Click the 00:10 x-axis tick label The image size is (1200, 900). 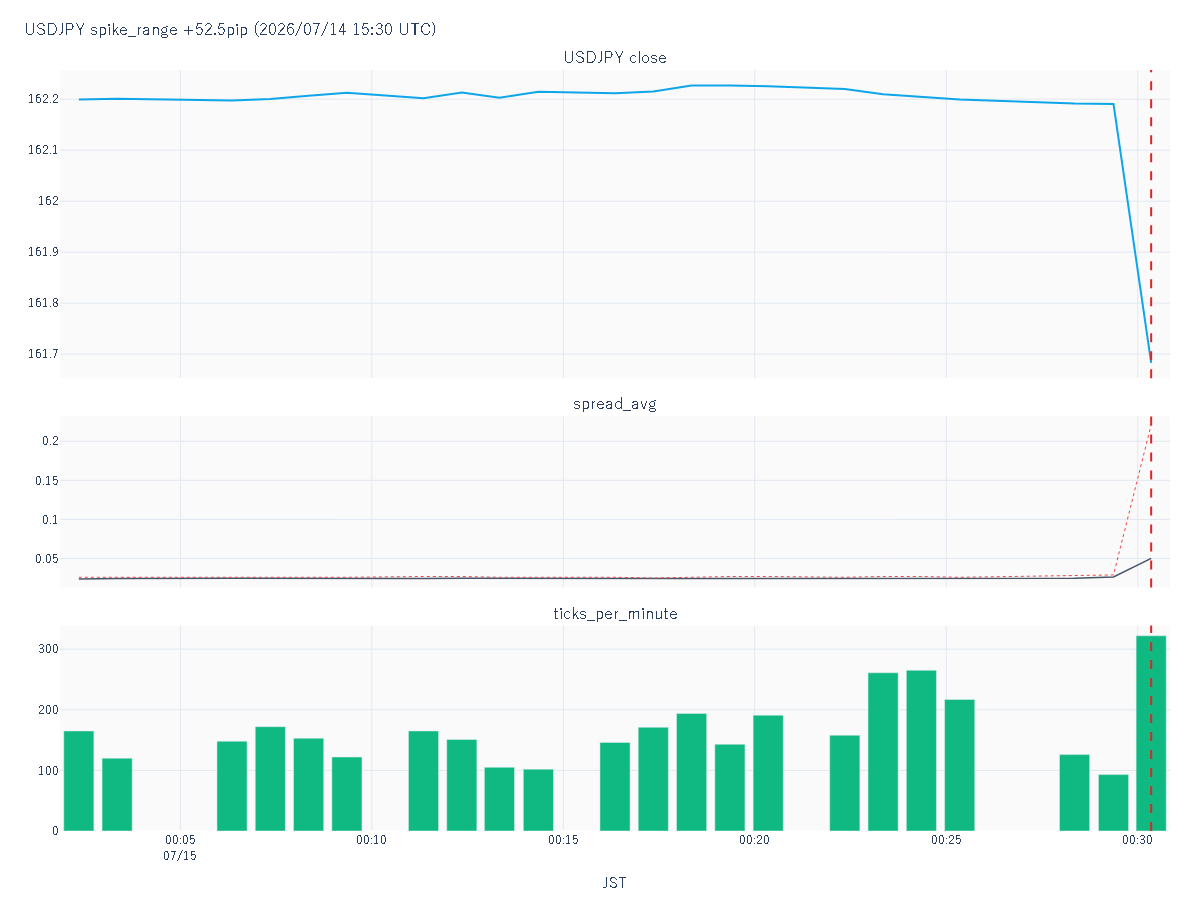371,841
